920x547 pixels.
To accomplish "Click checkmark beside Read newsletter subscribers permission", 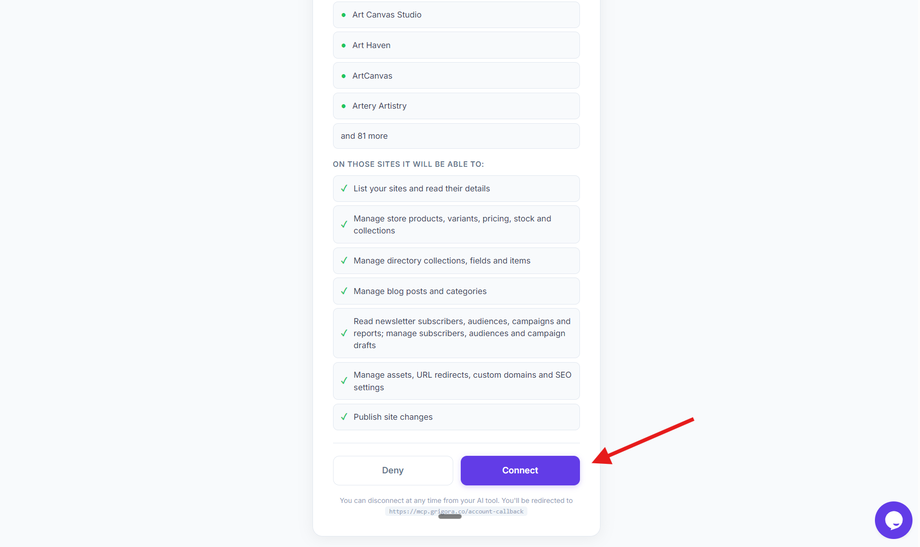I will pyautogui.click(x=344, y=333).
